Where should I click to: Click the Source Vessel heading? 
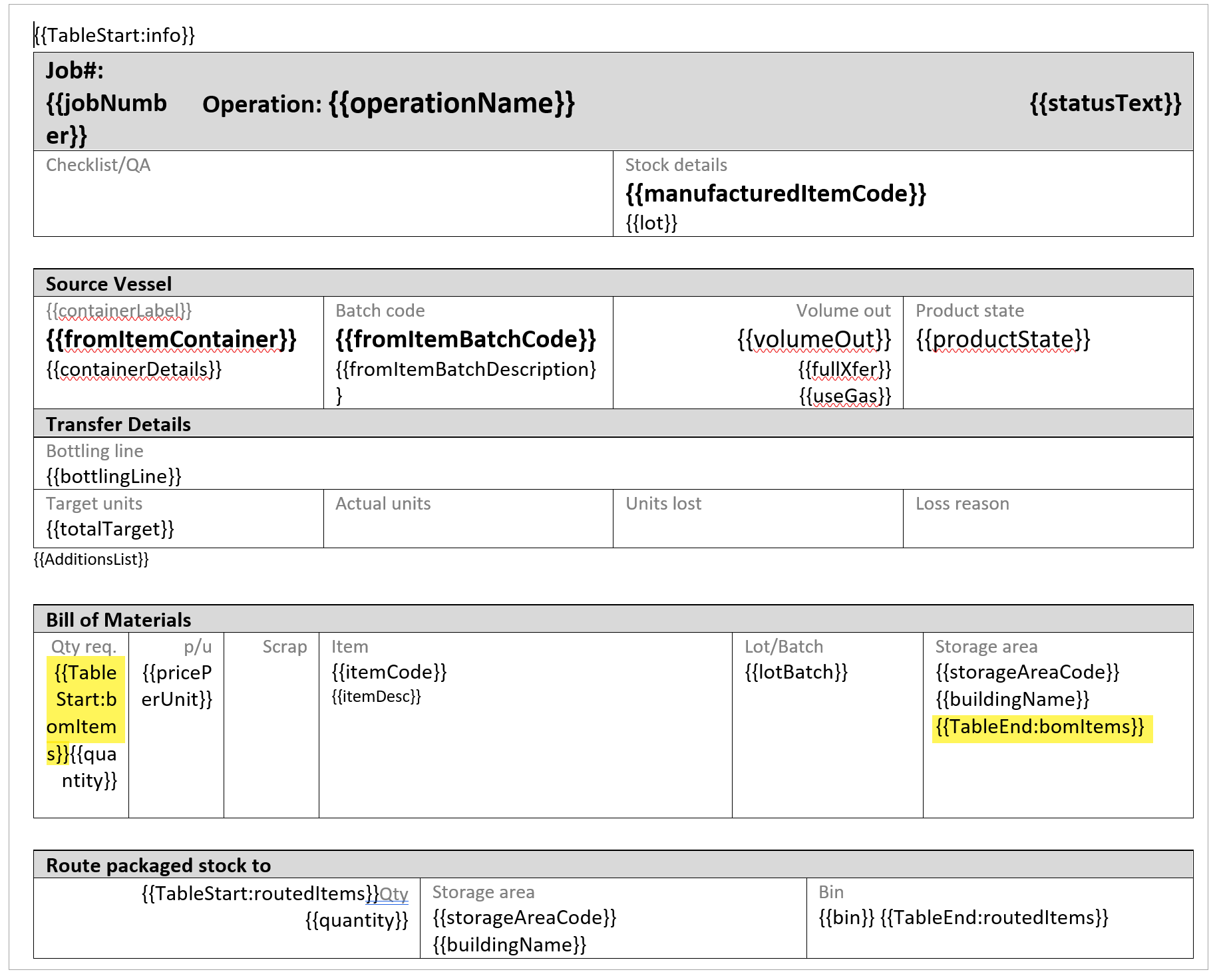point(109,284)
